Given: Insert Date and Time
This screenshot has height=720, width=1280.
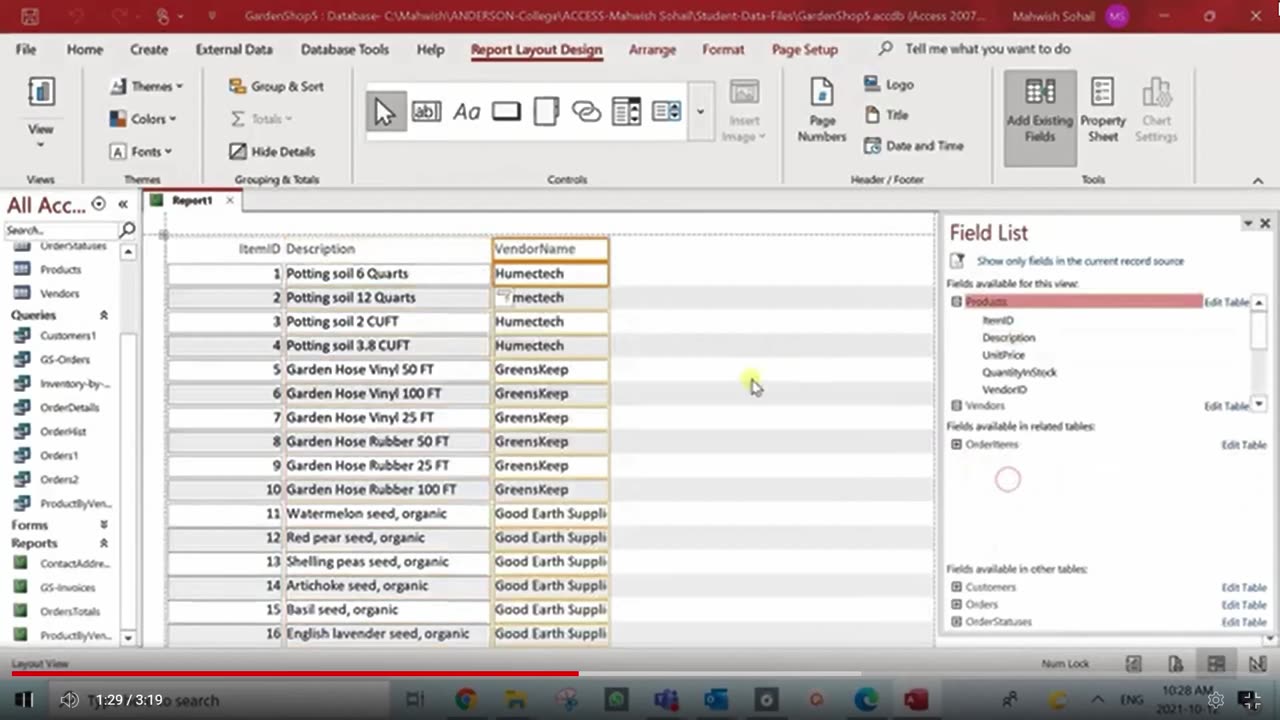Looking at the screenshot, I should [x=914, y=146].
